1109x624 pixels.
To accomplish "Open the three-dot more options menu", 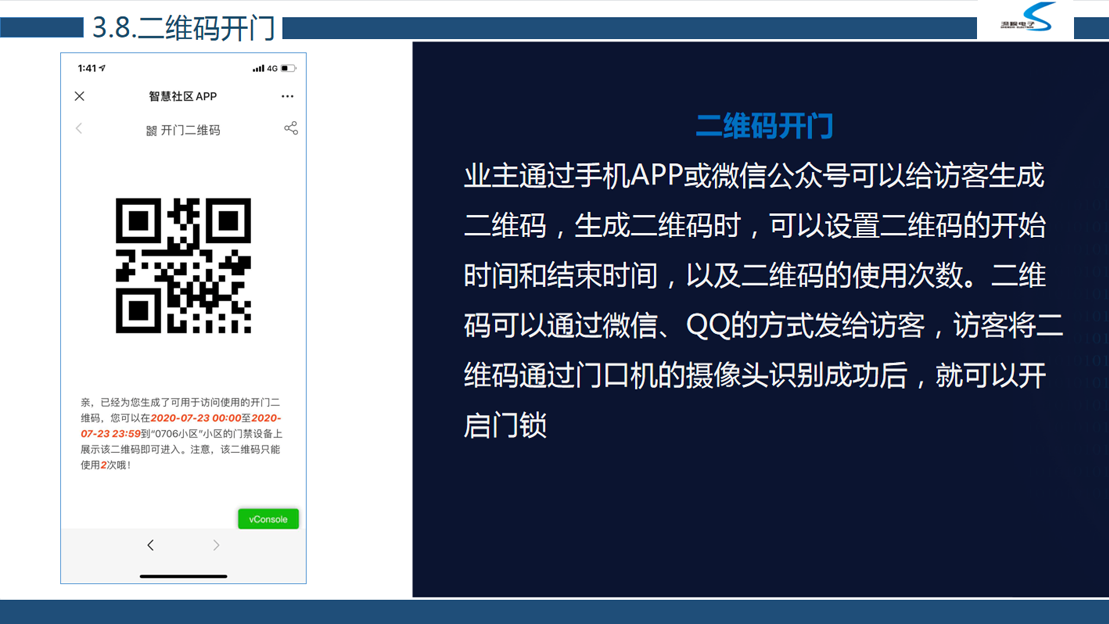I will click(x=287, y=96).
